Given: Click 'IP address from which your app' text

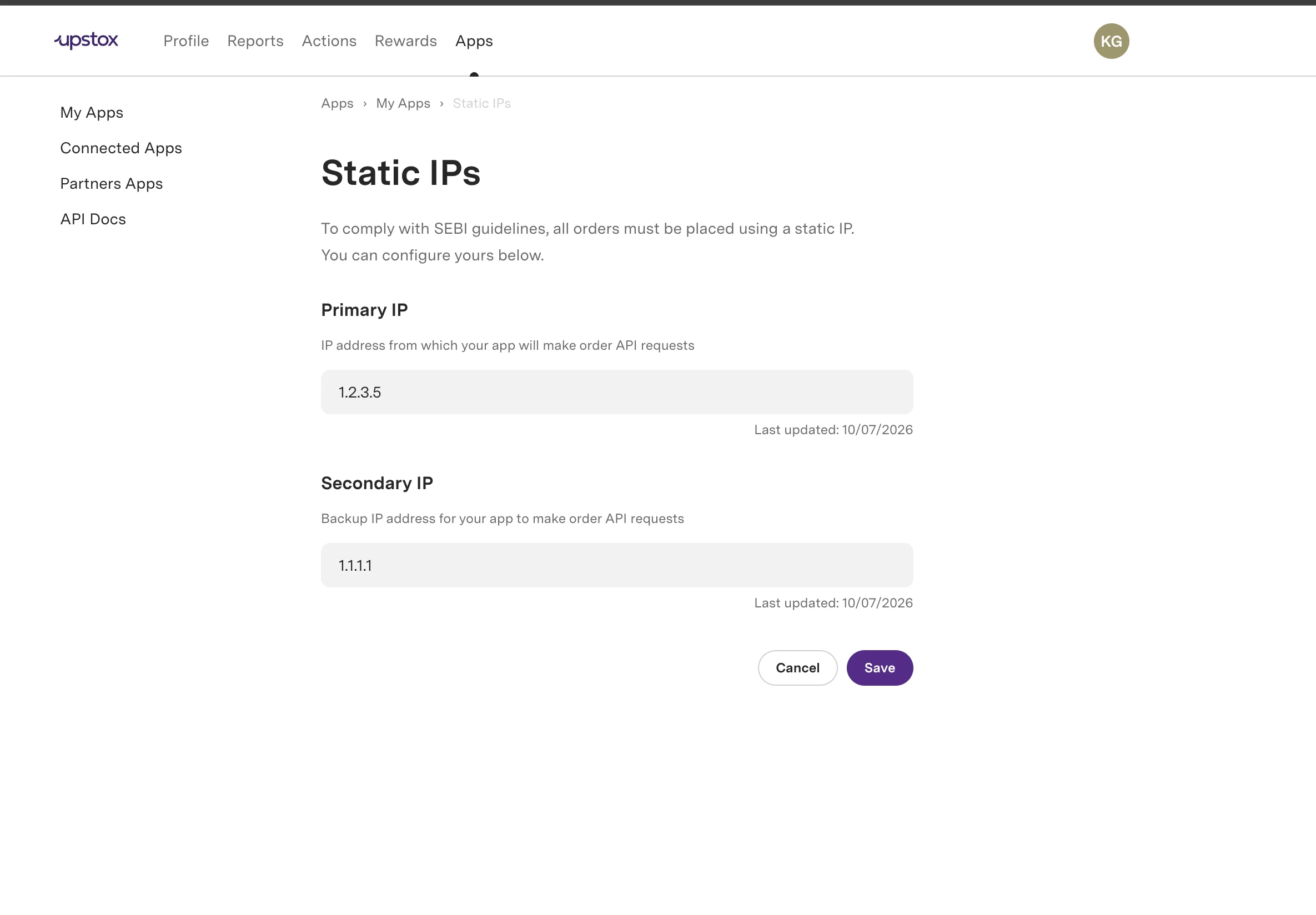Looking at the screenshot, I should coord(508,345).
